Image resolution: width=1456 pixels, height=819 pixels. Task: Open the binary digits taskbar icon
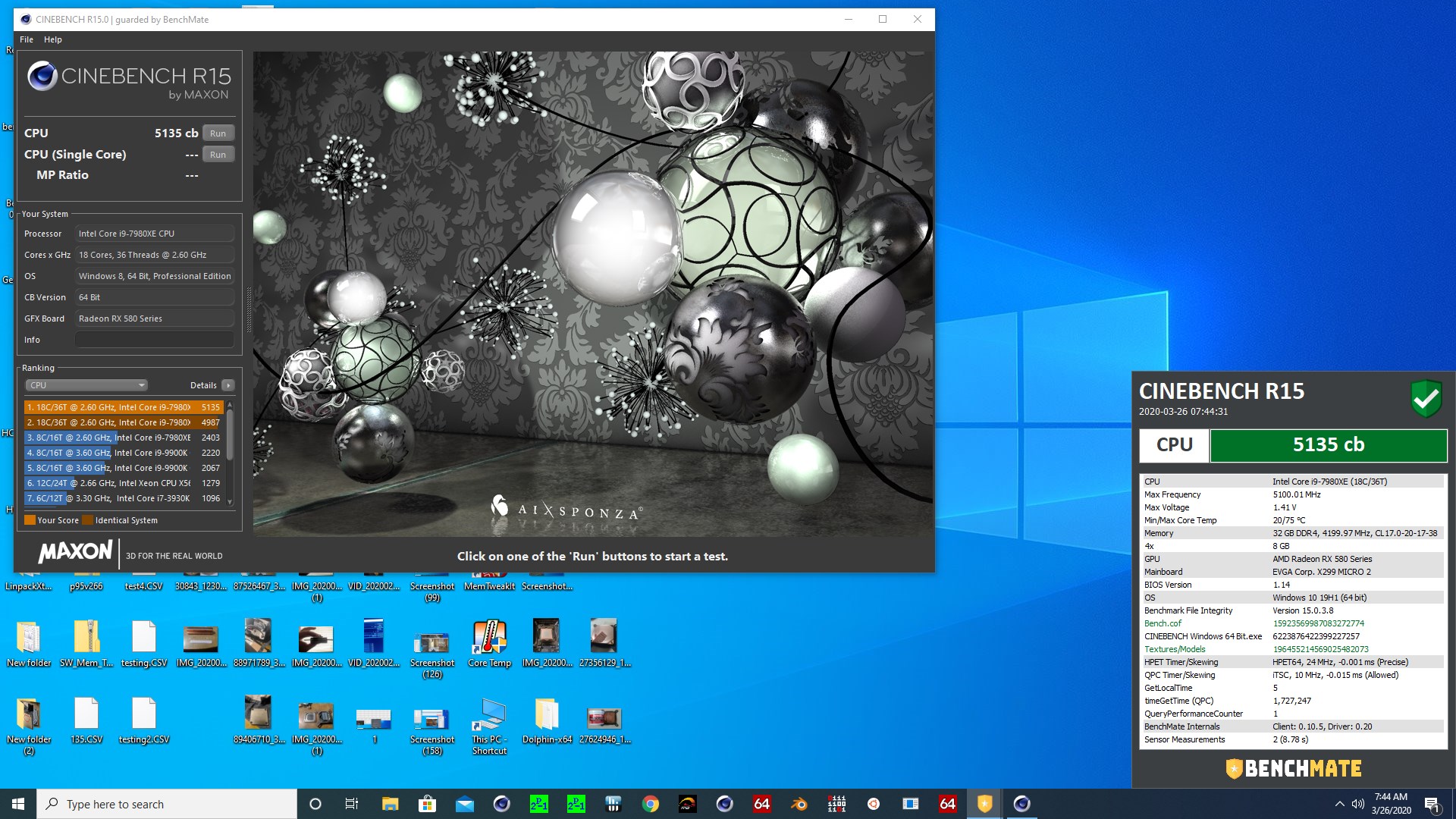836,804
